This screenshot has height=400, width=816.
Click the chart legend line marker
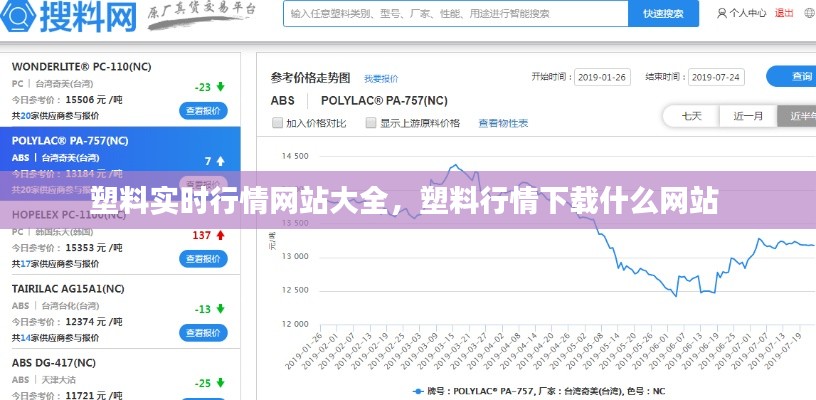point(423,392)
